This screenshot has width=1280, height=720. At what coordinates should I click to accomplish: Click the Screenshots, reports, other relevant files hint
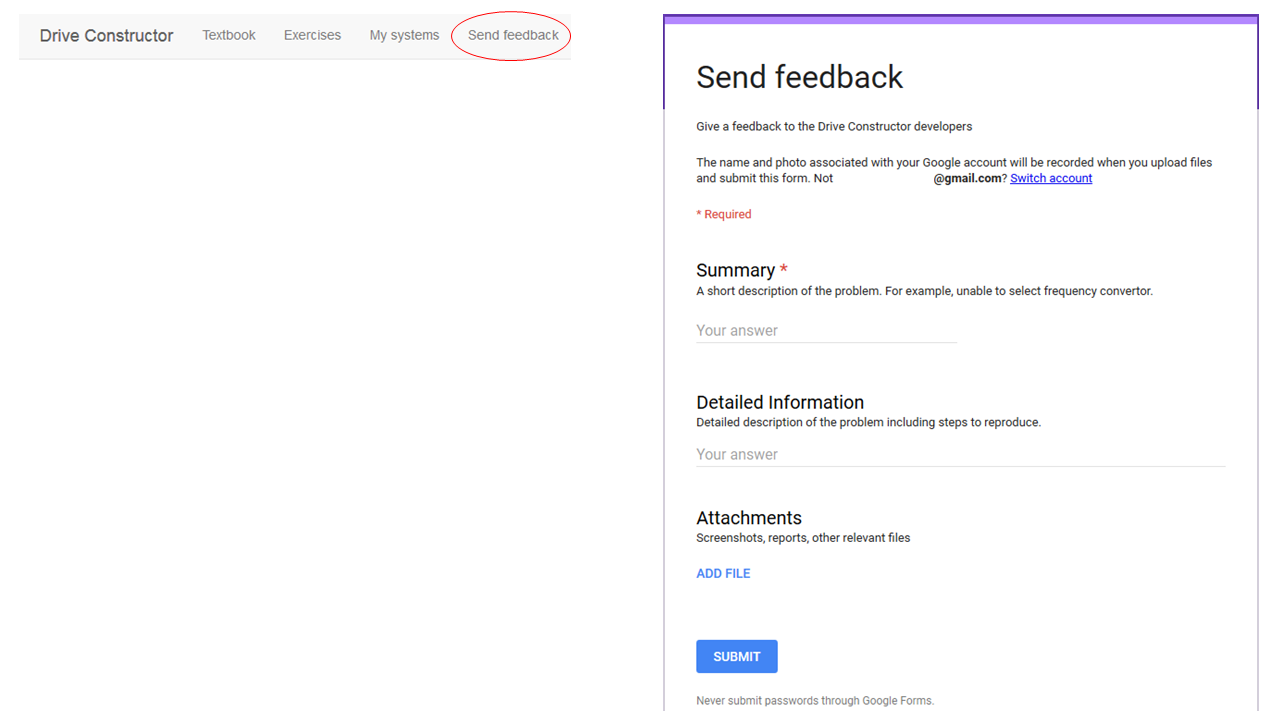click(803, 538)
